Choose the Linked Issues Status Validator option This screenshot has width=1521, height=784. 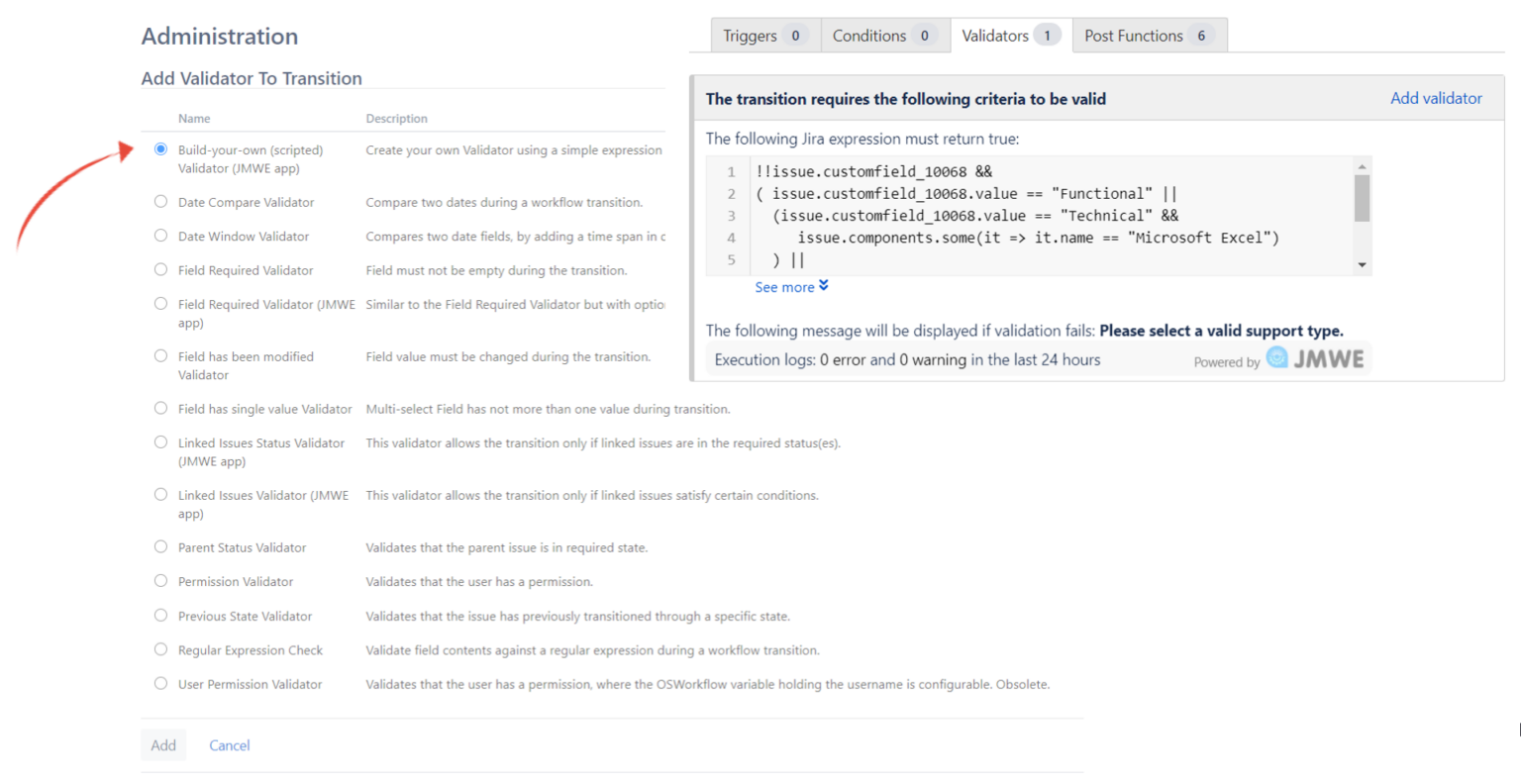(160, 442)
